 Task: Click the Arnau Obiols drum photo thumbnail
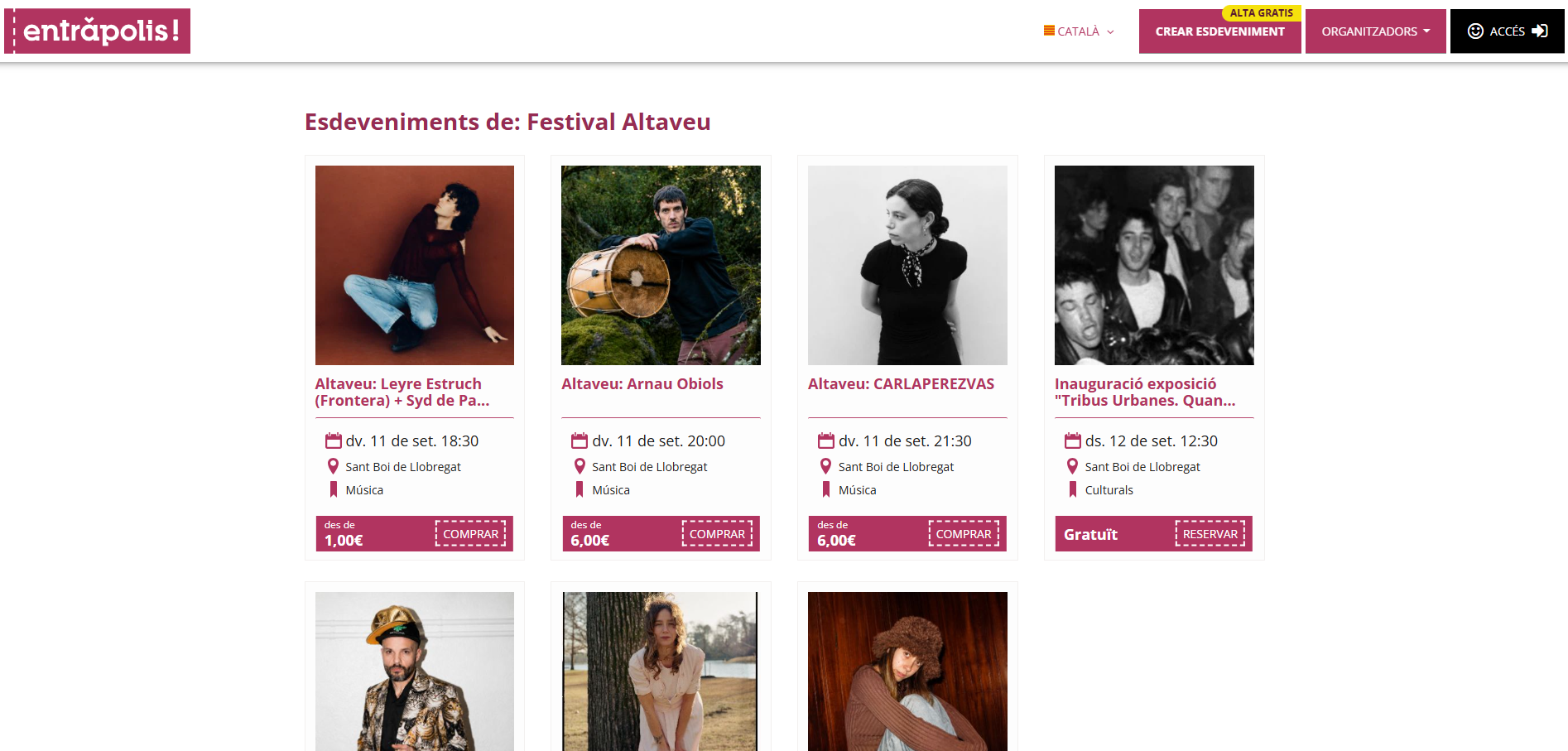point(661,265)
